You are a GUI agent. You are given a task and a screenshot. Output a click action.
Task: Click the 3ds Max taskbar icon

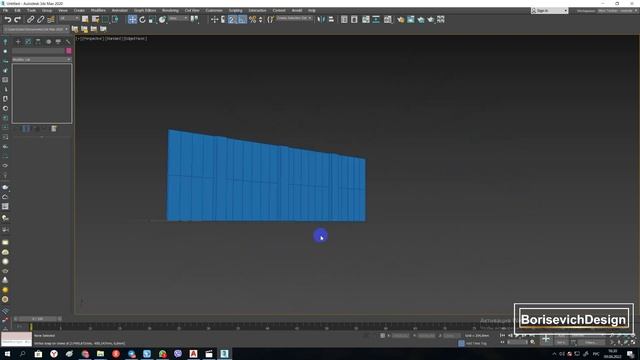click(x=224, y=354)
